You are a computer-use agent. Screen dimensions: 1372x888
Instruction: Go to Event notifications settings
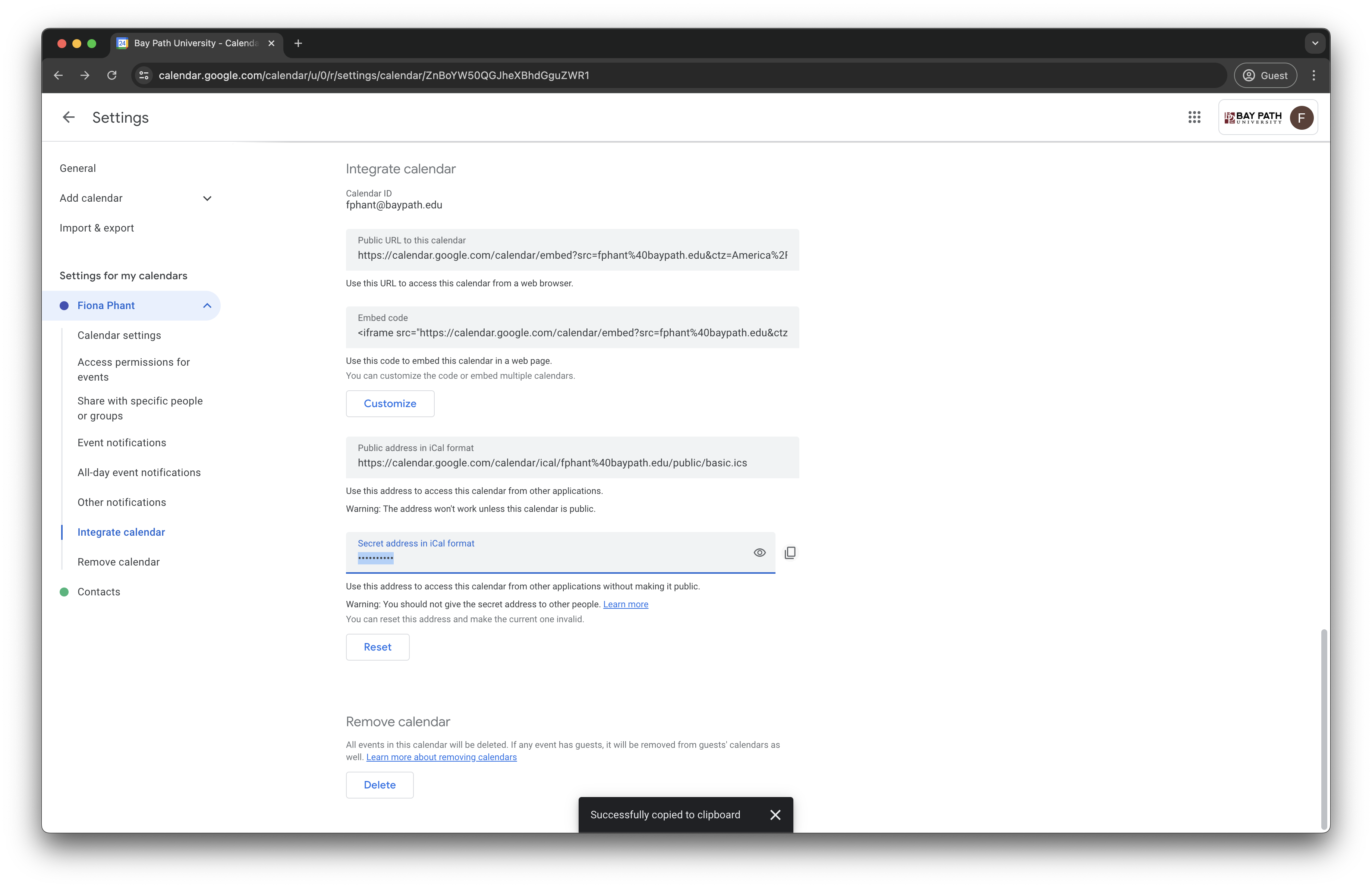[x=122, y=443]
